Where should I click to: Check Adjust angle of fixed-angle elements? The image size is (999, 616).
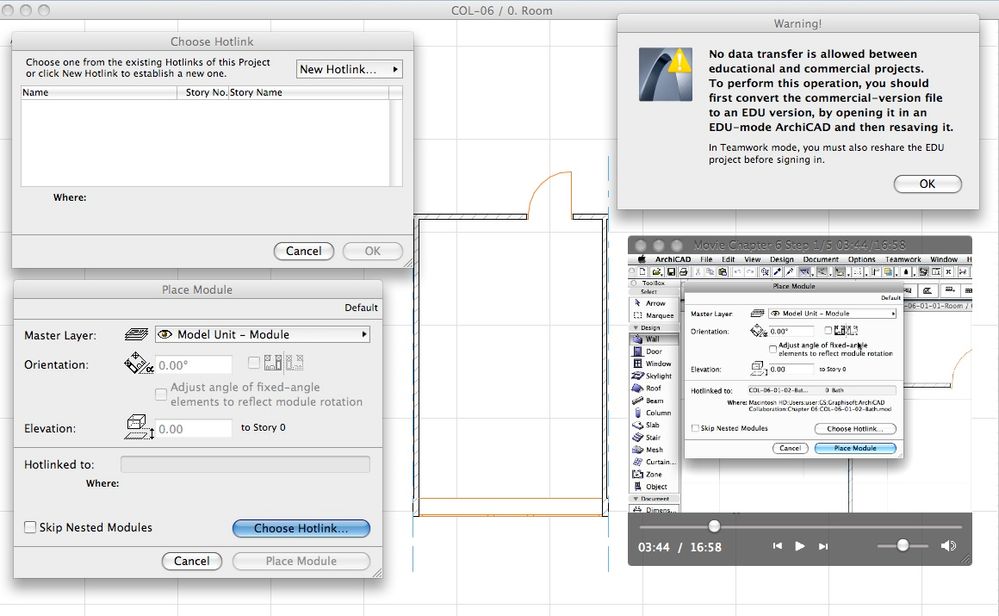161,394
